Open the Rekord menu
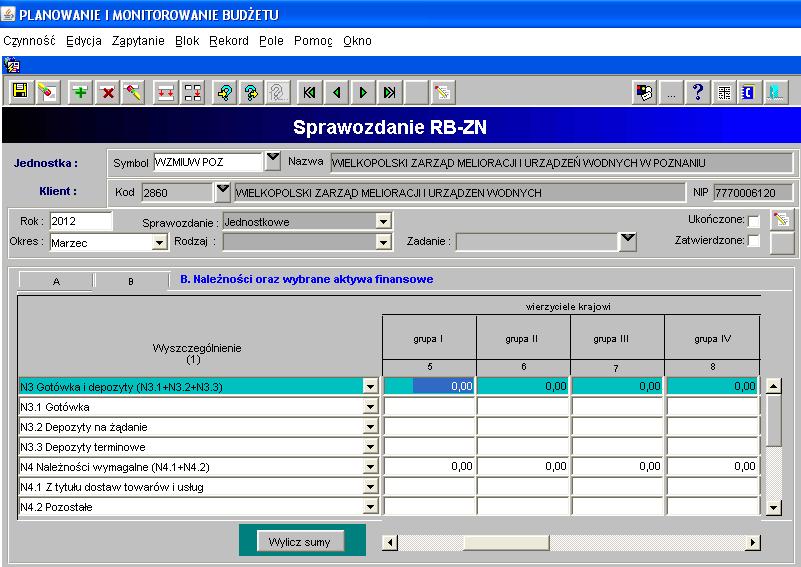The image size is (801, 567). (x=229, y=41)
